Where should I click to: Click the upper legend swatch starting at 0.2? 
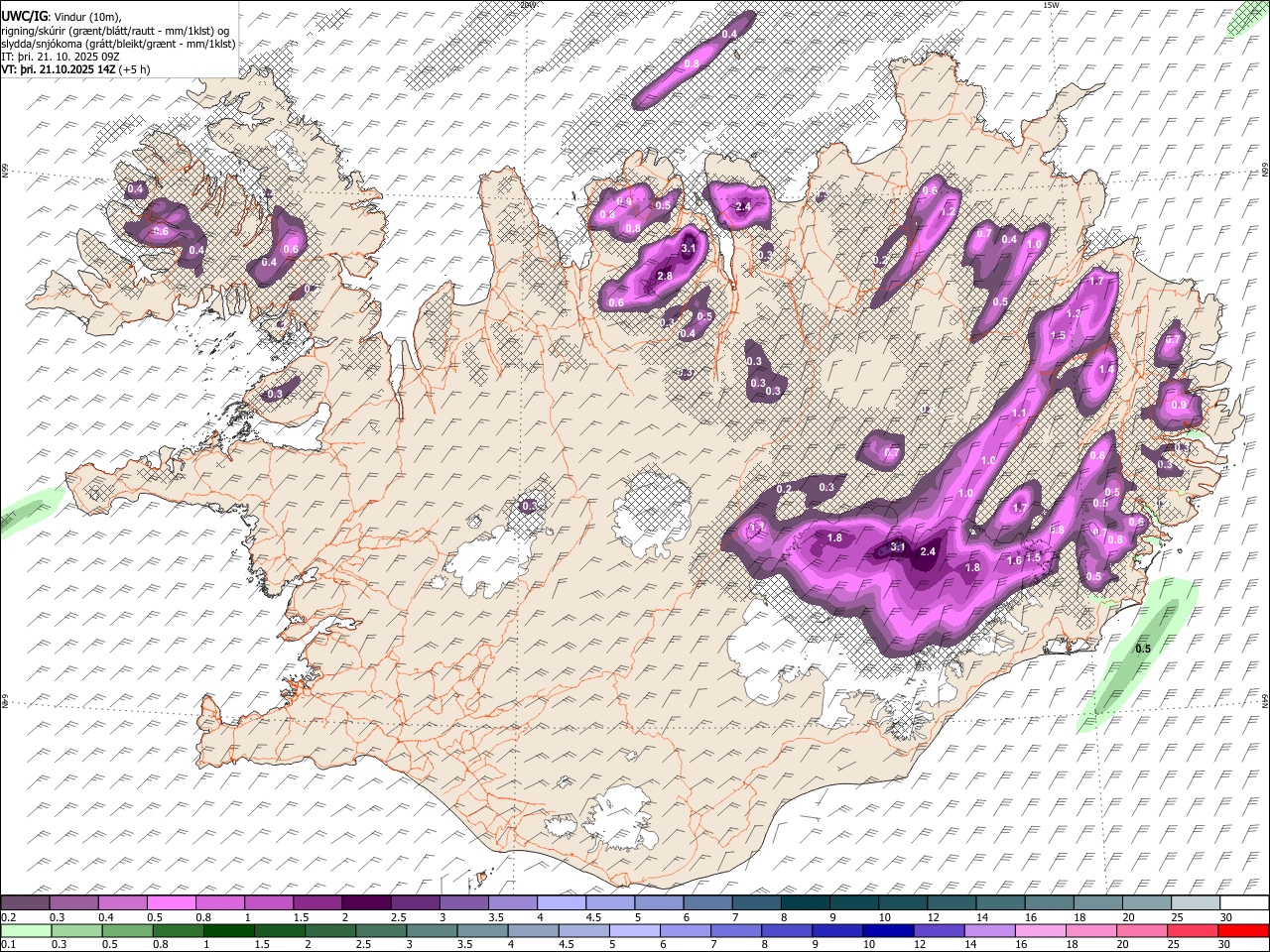click(x=25, y=902)
